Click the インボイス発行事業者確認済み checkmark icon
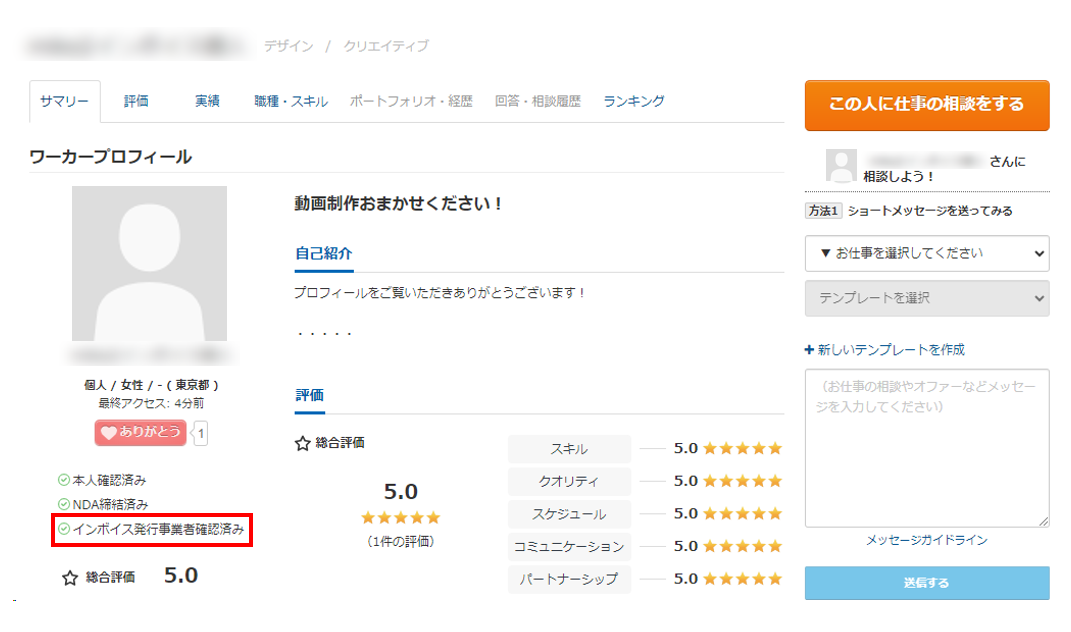 click(x=64, y=529)
